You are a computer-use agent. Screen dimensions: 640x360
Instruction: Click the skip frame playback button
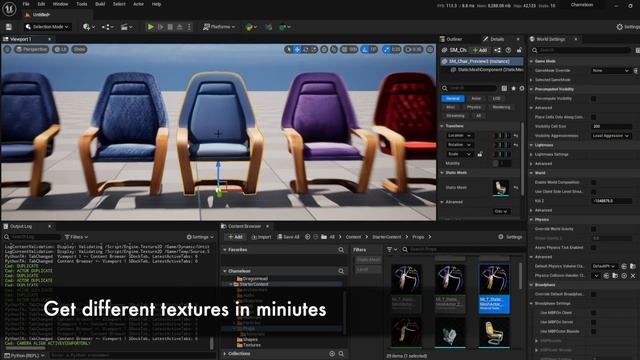click(x=161, y=27)
